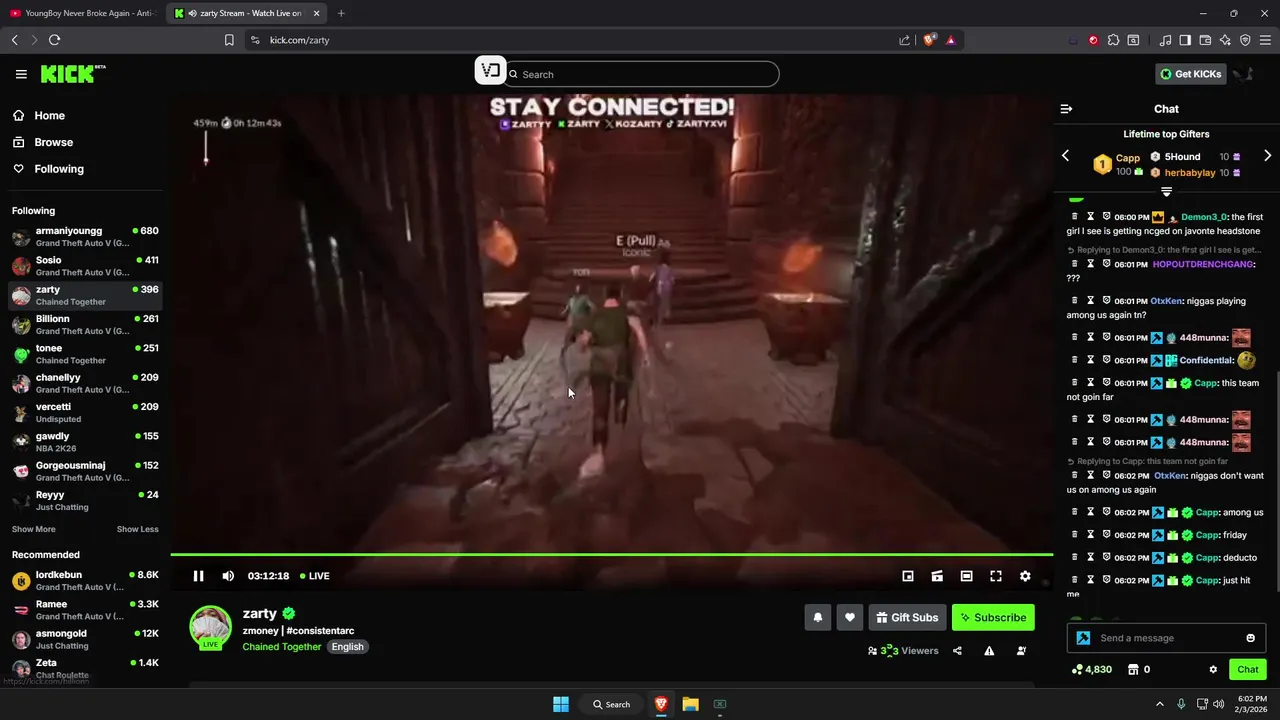1280x720 pixels.
Task: Open File Explorer from taskbar
Action: point(690,704)
